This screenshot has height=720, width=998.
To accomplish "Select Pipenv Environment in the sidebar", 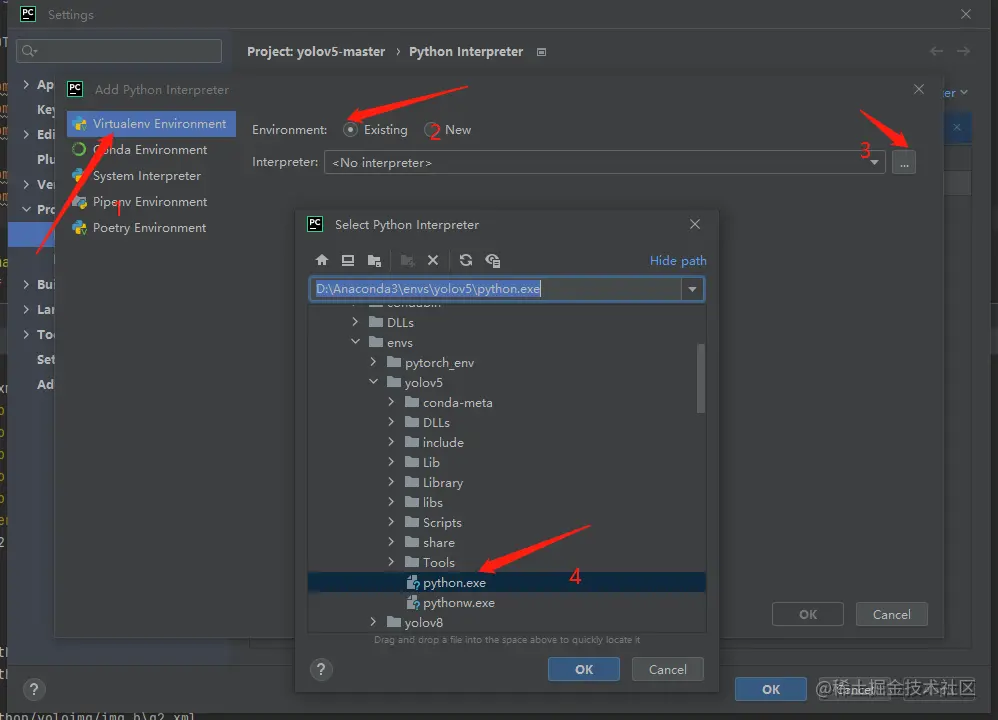I will coord(151,202).
